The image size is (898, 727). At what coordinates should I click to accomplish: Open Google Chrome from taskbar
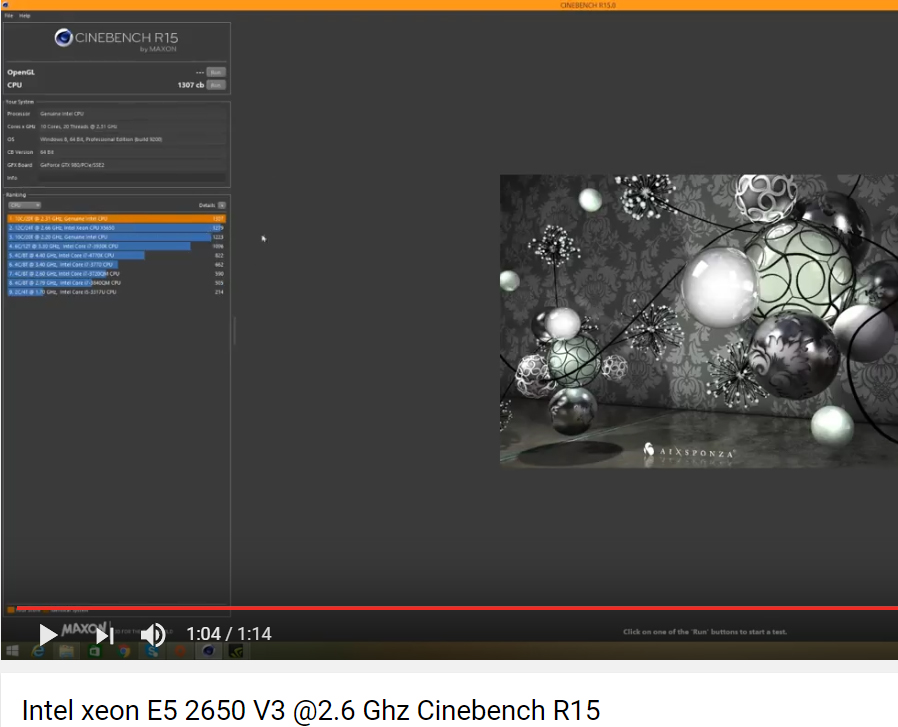[x=123, y=651]
